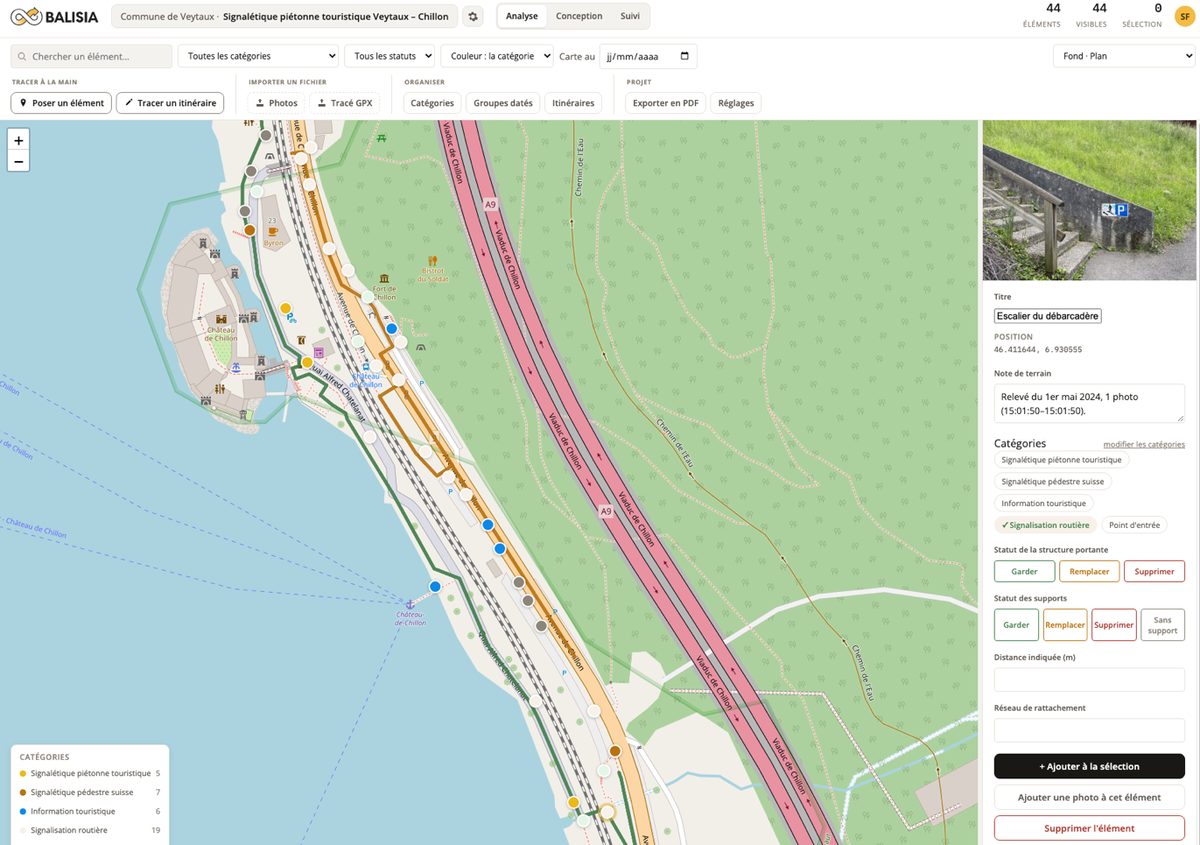Screen dimensions: 1200x845
Task: Open the date picker calendar icon
Action: tap(684, 56)
